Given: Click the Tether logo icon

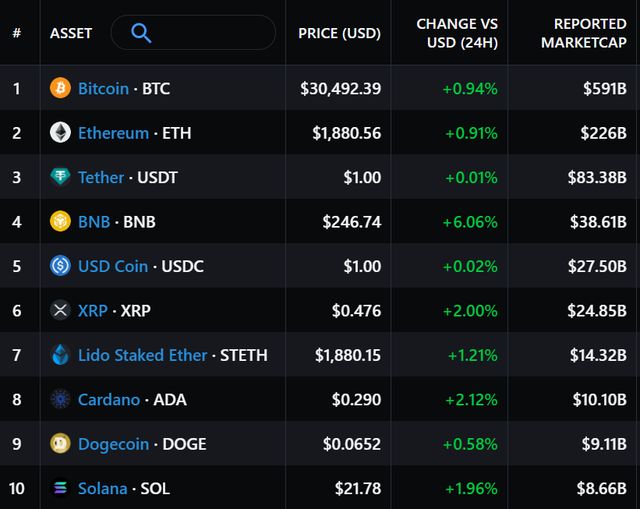Looking at the screenshot, I should [61, 177].
